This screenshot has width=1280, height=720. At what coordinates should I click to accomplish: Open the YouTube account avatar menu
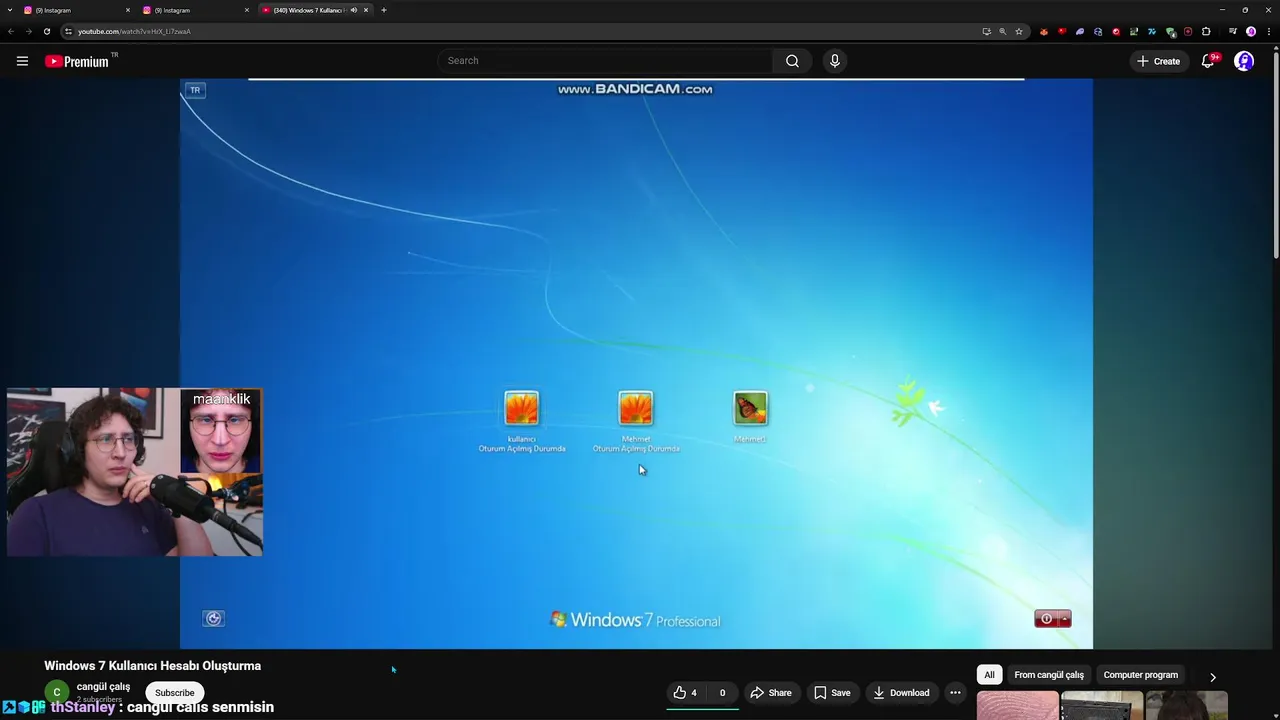coord(1244,61)
